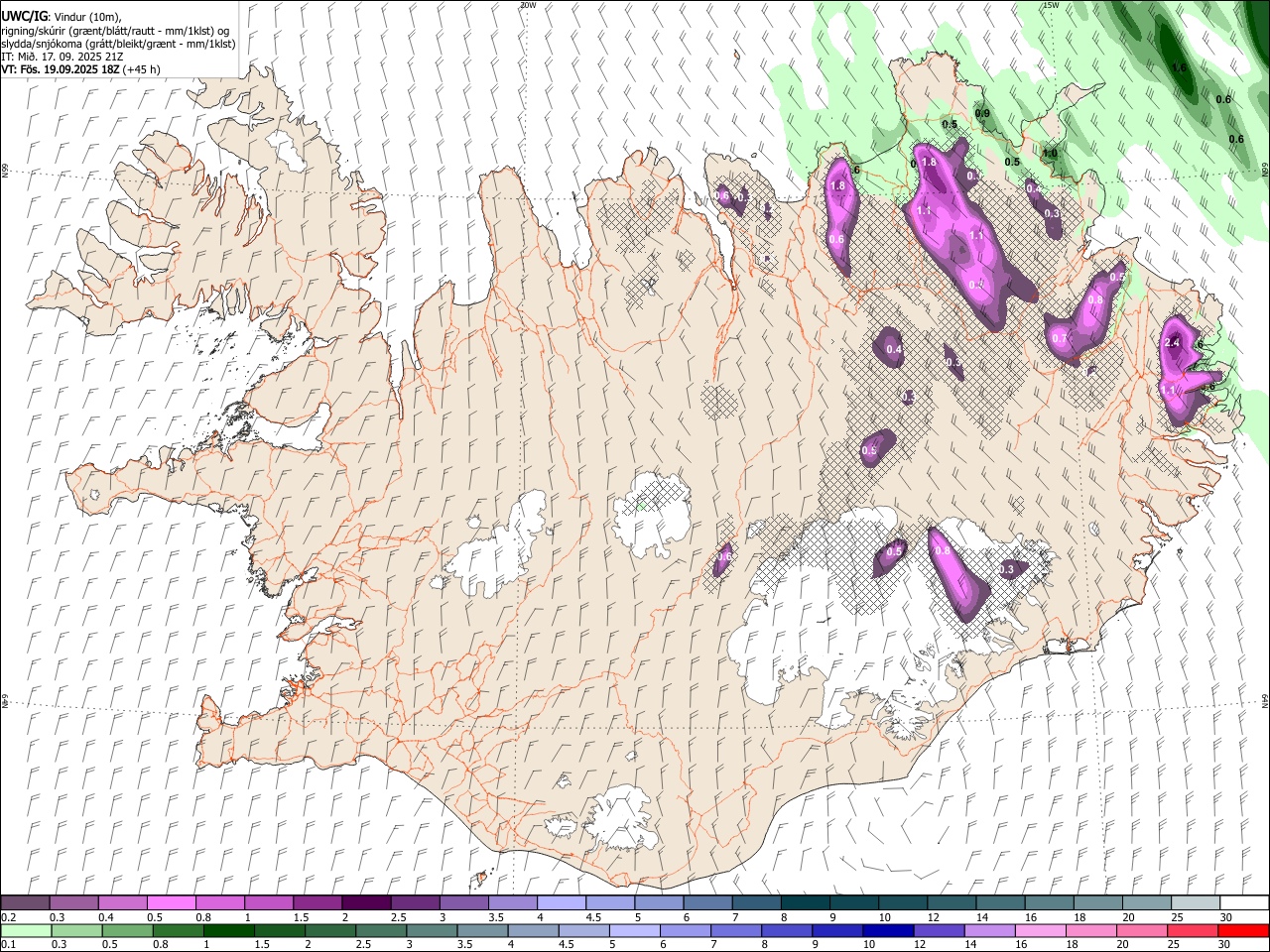
Task: Select the rain-scale swatch between 25 and 30
Action: tap(1191, 931)
